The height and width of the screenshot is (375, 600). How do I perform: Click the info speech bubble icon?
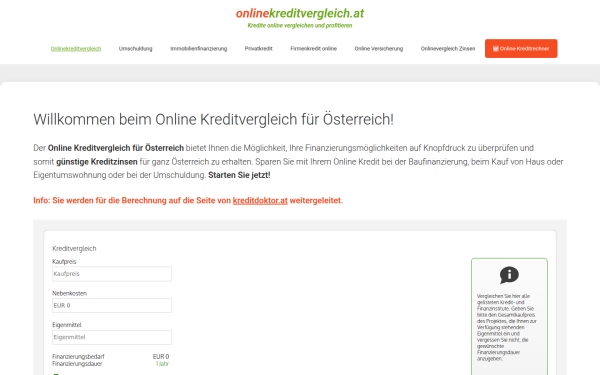click(509, 275)
